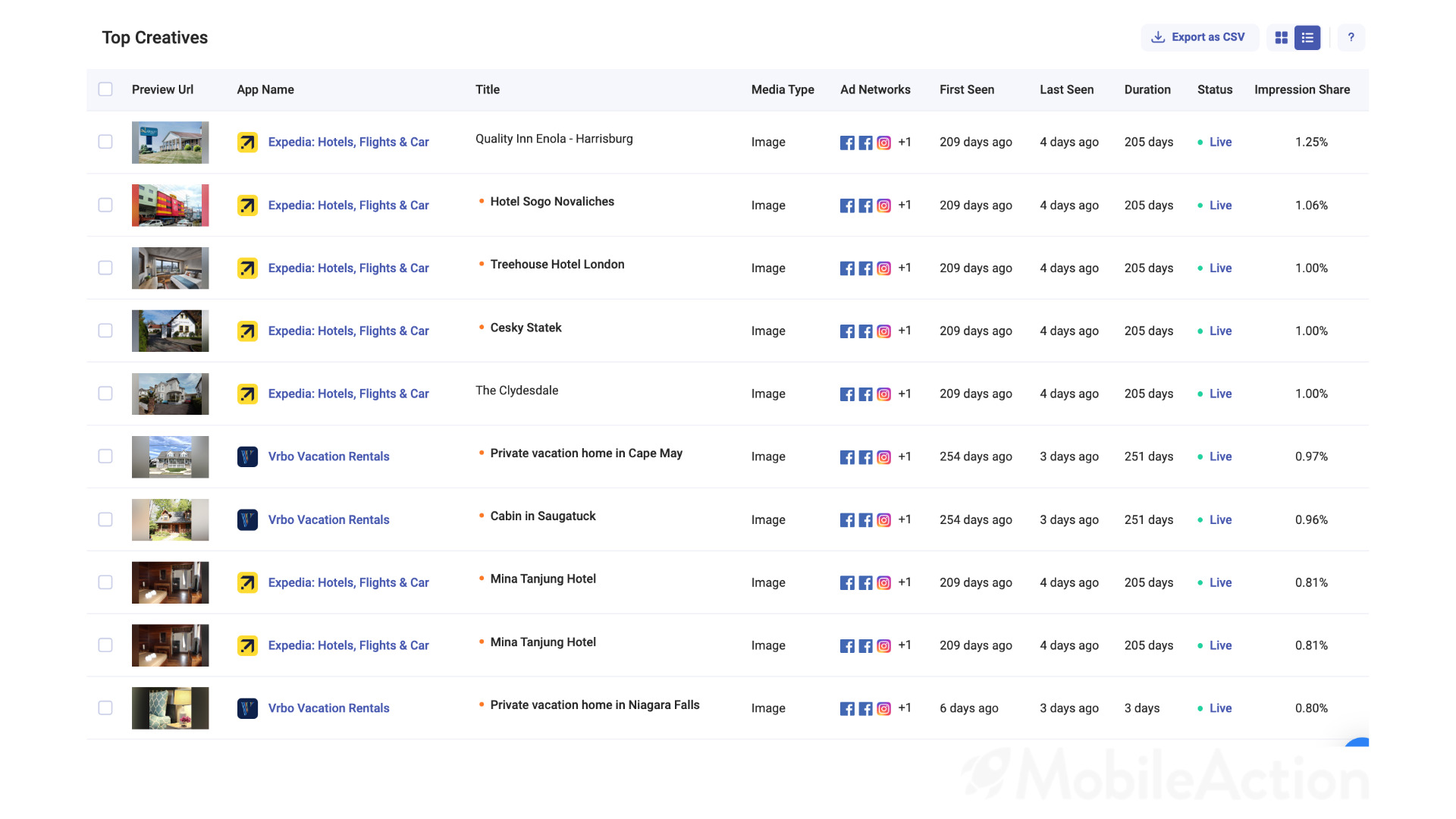
Task: Click the Instagram icon in Cape May row
Action: tap(883, 457)
